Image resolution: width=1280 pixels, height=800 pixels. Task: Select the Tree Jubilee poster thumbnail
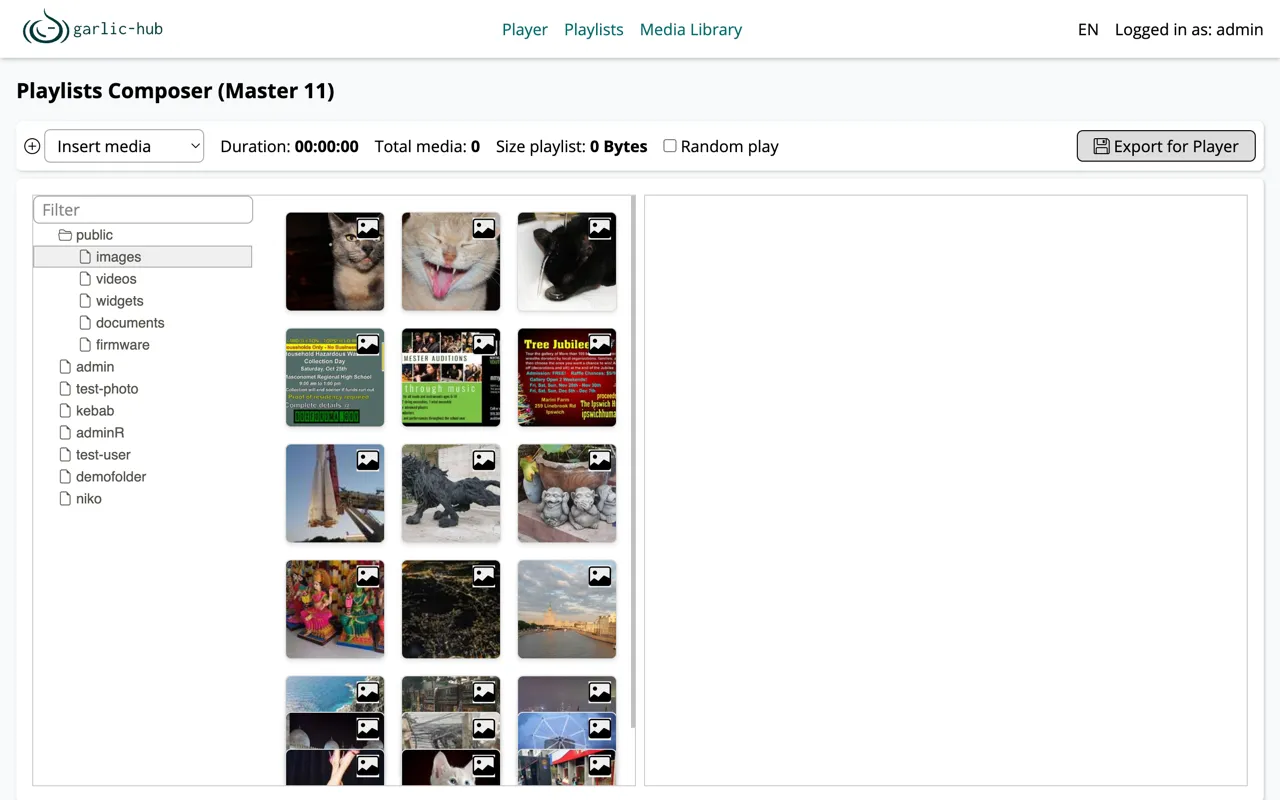click(x=567, y=378)
